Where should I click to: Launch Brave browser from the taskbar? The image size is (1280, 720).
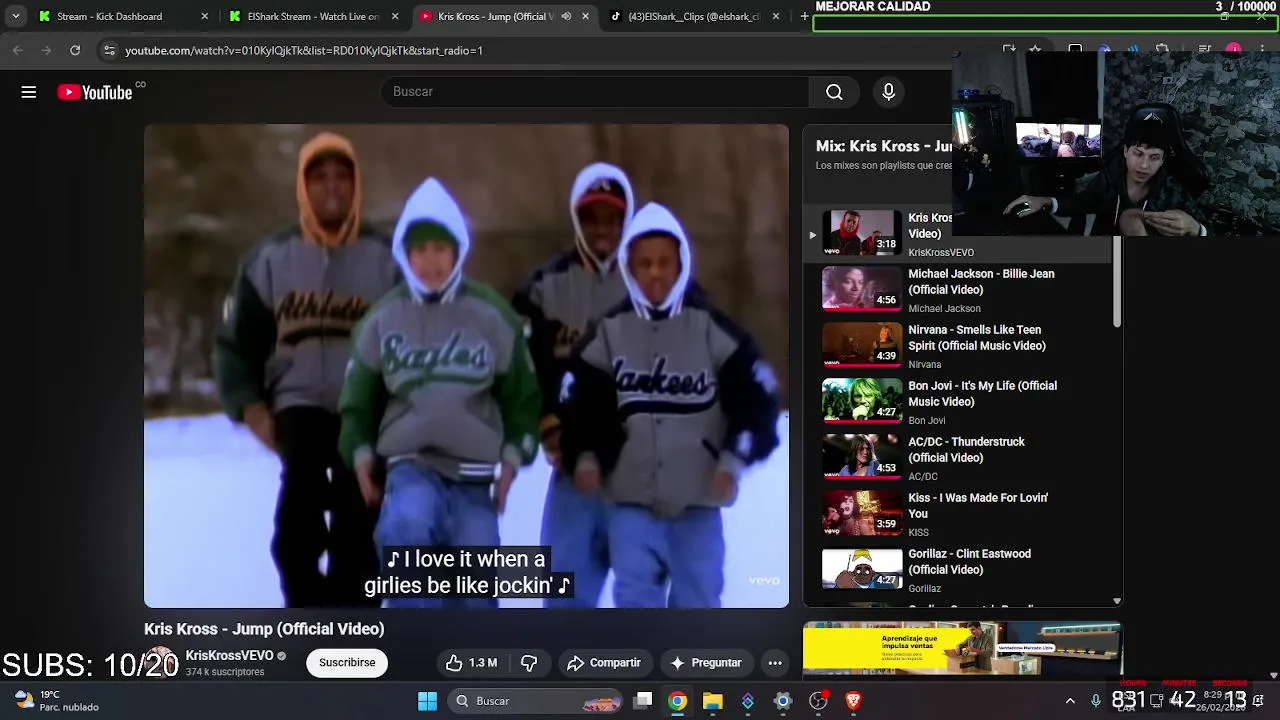coord(853,701)
